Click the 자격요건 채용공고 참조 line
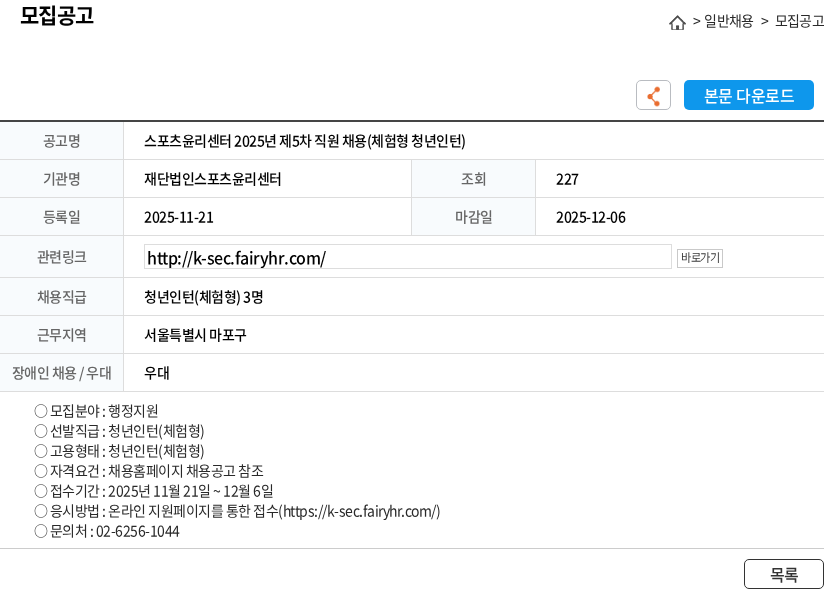The height and width of the screenshot is (589, 824). [149, 471]
